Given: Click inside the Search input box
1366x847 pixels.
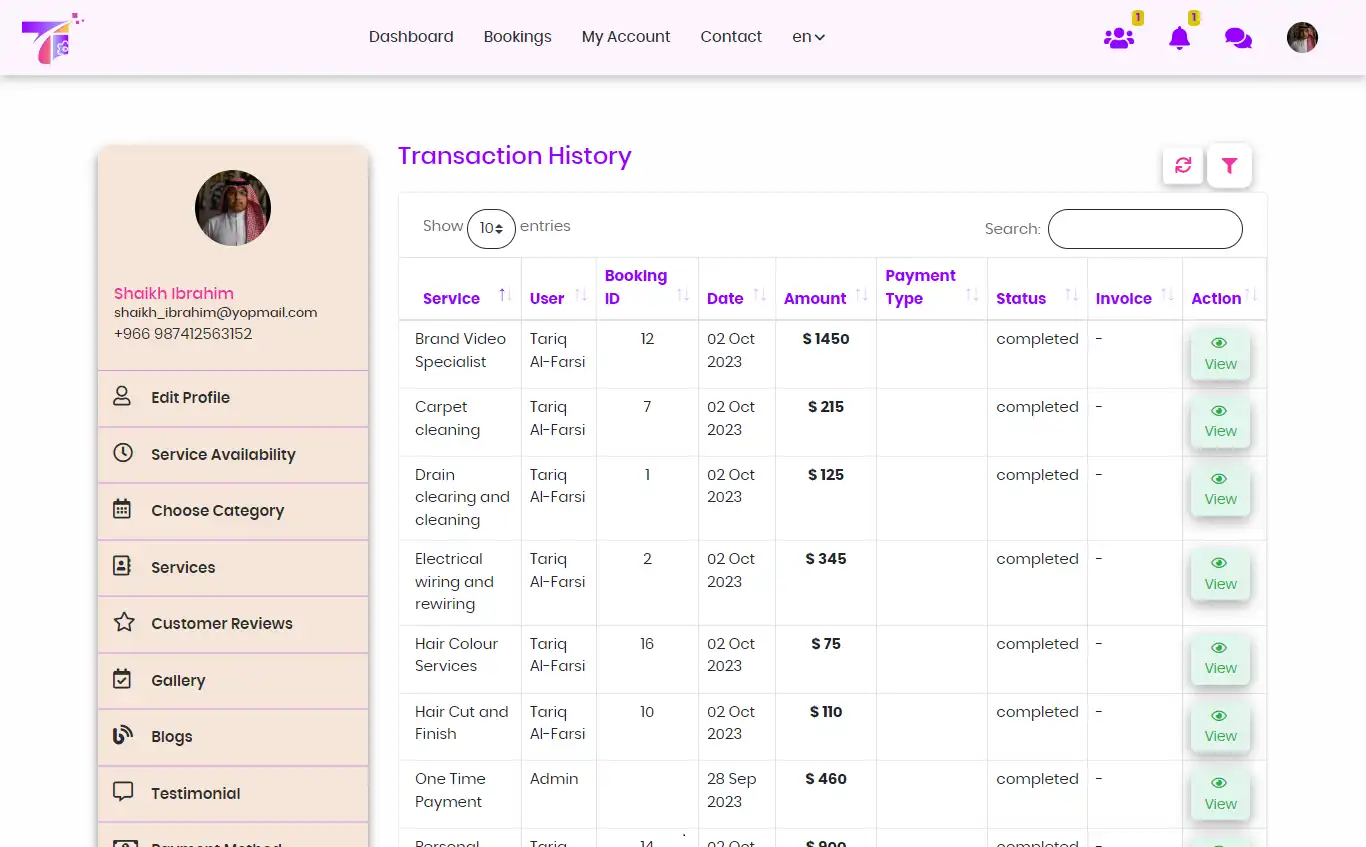Looking at the screenshot, I should (1144, 229).
